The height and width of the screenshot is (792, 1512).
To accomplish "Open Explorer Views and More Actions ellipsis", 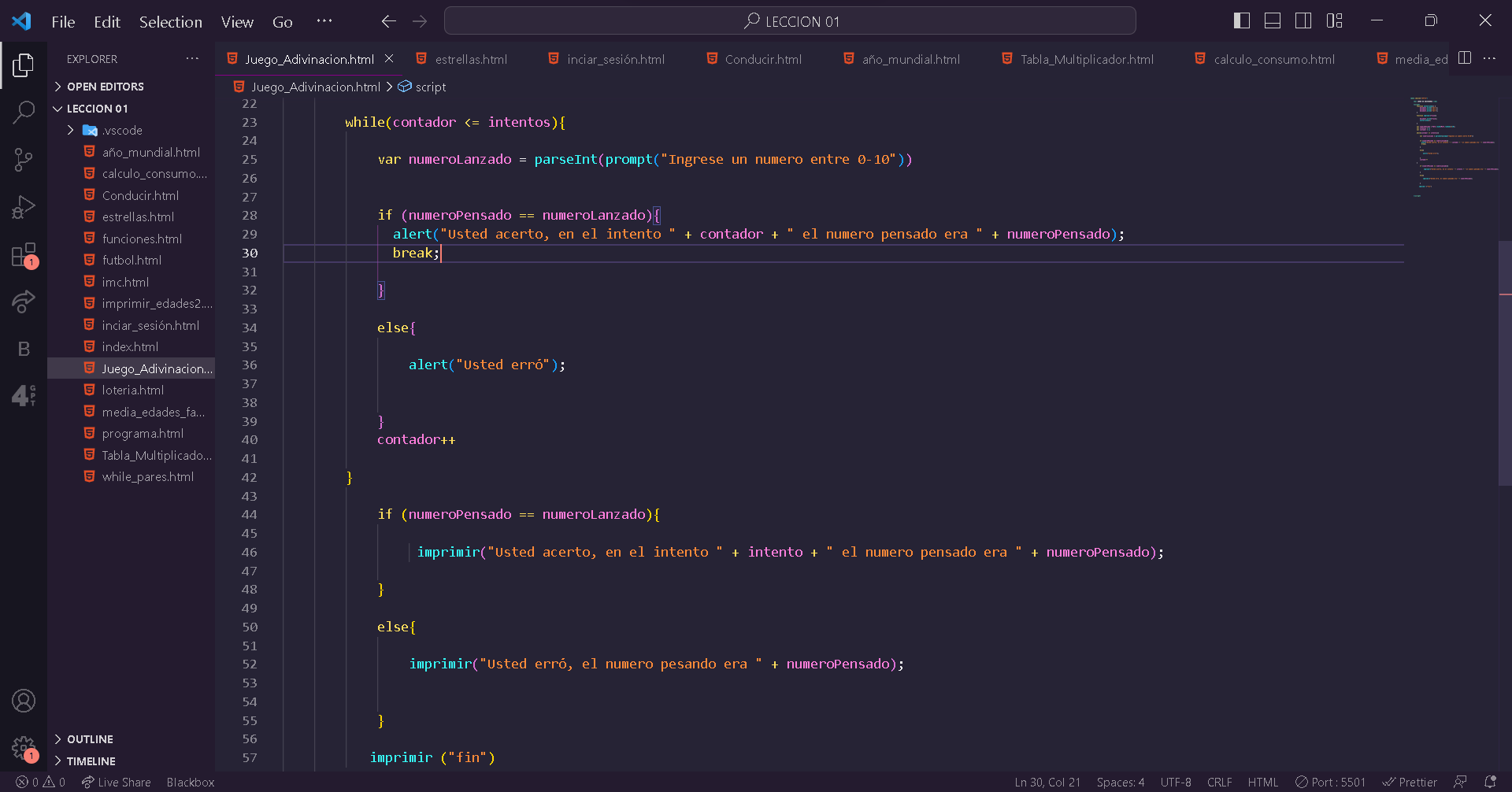I will (x=192, y=59).
